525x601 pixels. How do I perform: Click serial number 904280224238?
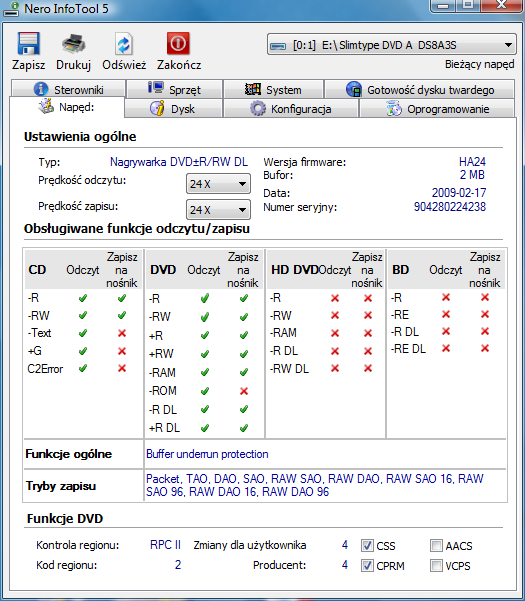(x=450, y=207)
